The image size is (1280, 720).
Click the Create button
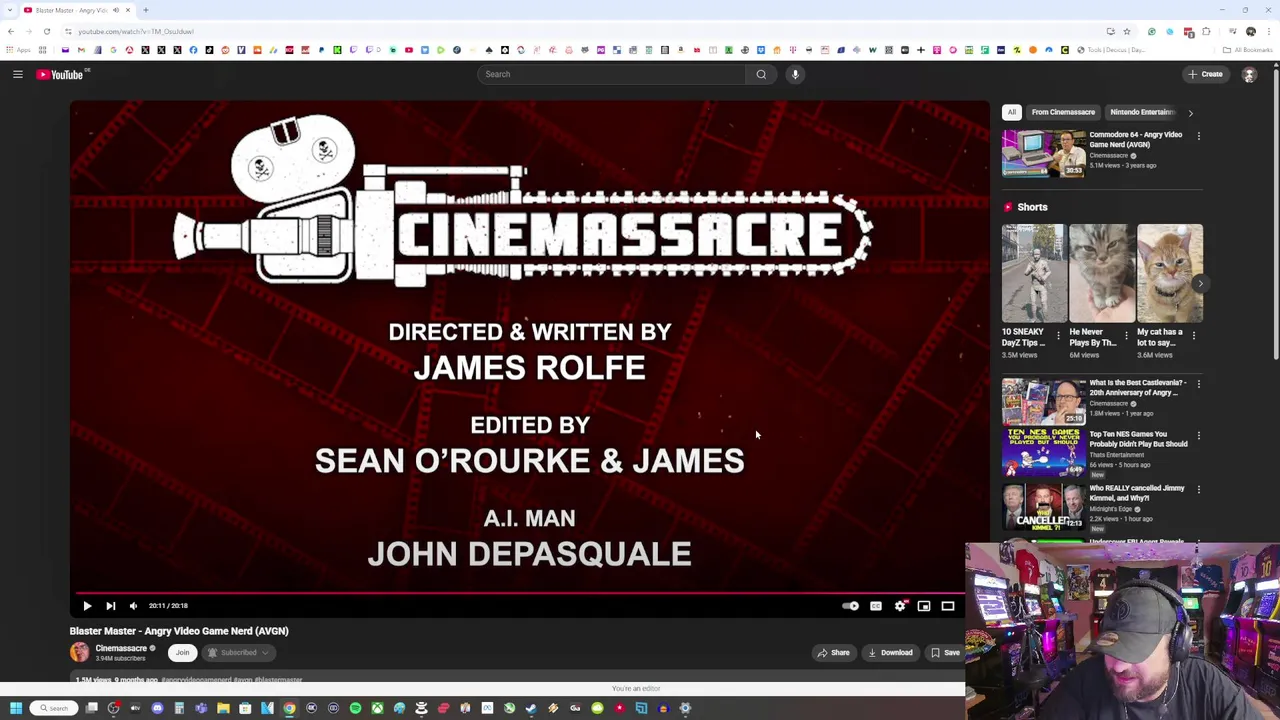point(1205,74)
